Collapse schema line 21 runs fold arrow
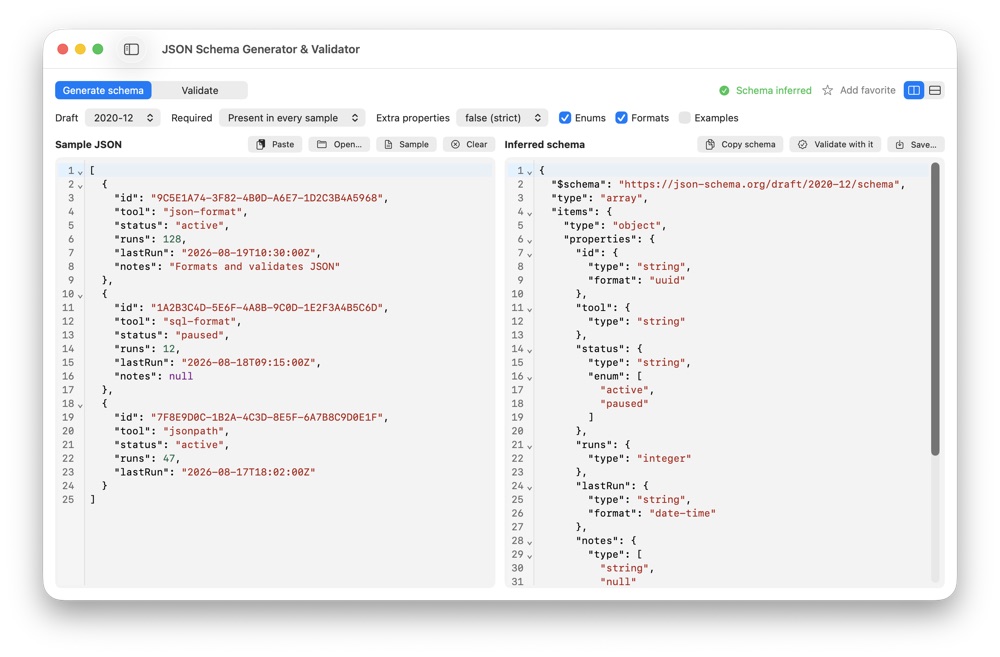The image size is (1000, 657). (x=529, y=446)
